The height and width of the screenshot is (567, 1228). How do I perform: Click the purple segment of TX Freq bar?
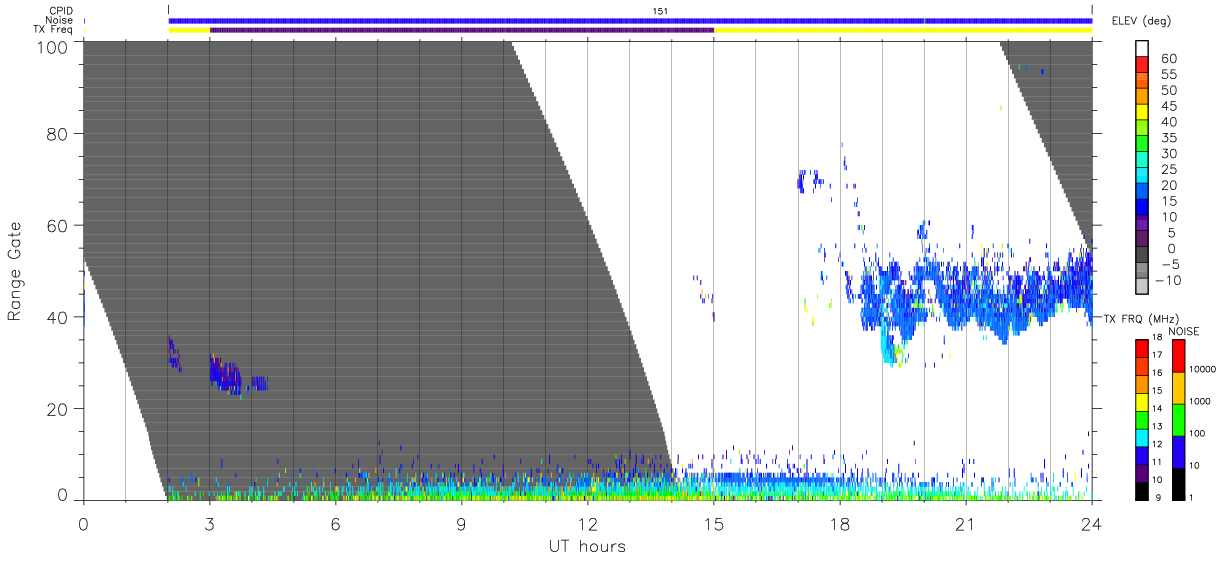pos(462,30)
